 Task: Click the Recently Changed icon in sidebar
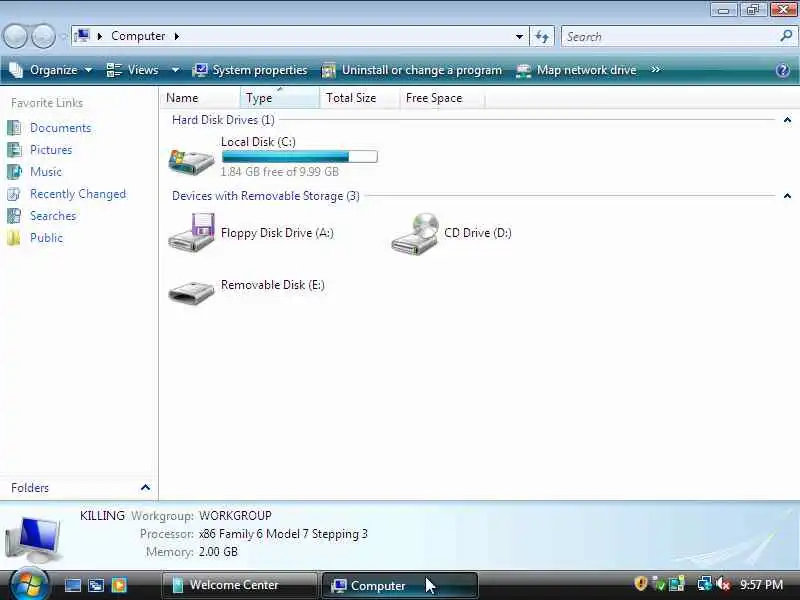(x=14, y=194)
